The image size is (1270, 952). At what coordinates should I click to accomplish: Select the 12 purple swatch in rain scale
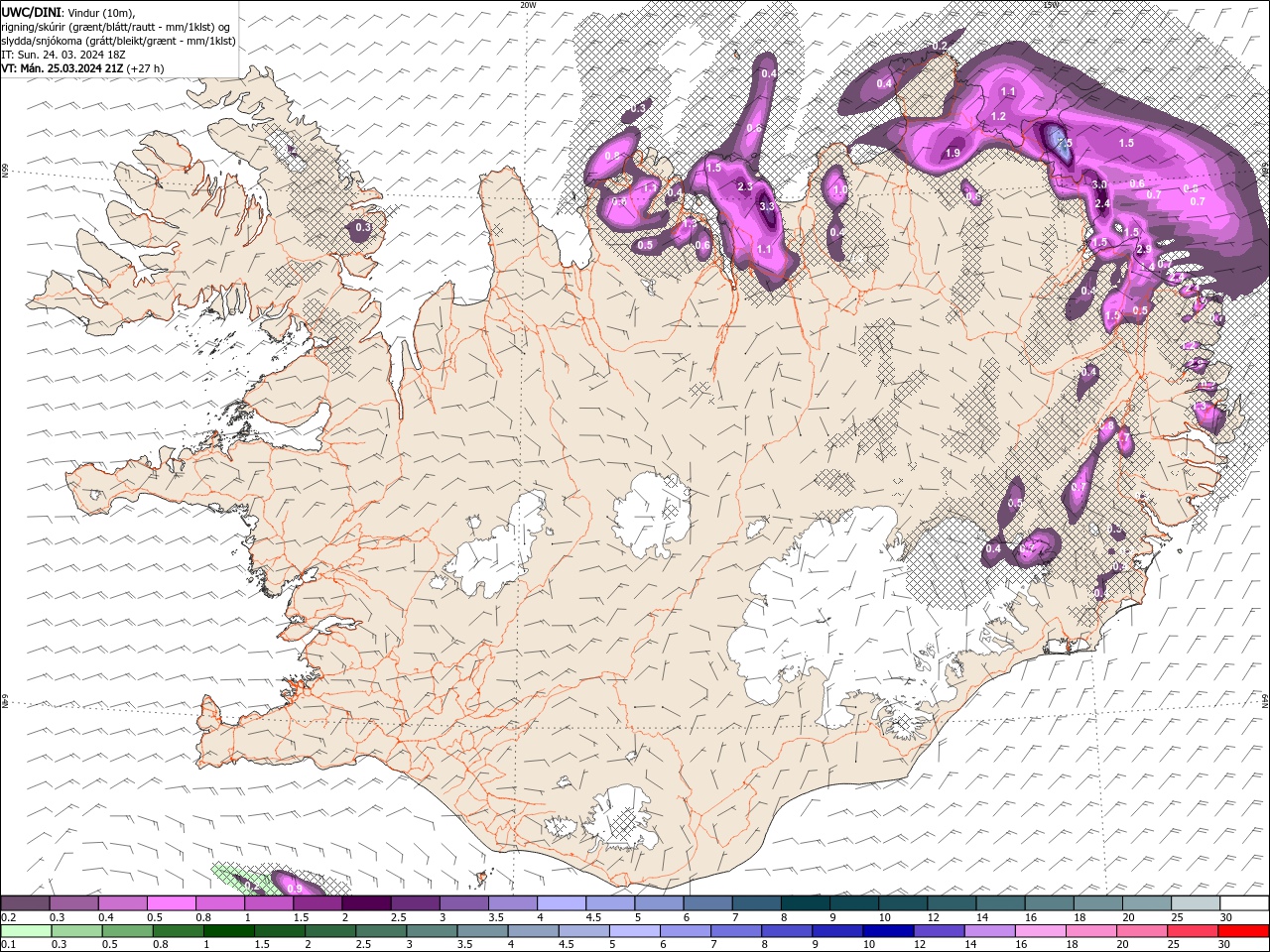point(939,931)
